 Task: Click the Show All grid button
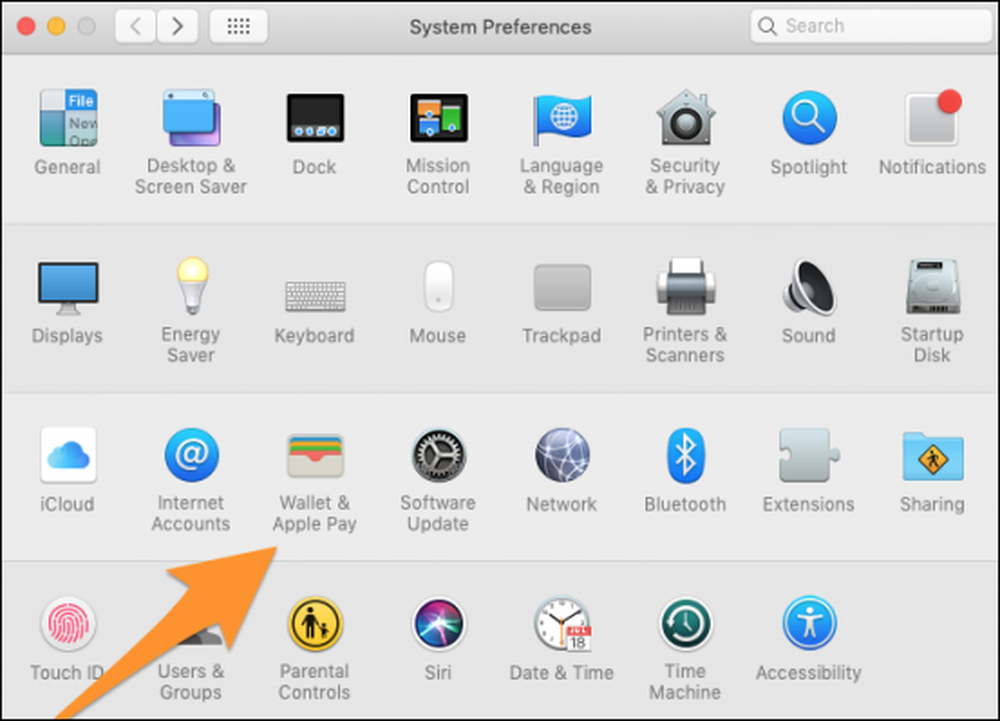tap(239, 26)
